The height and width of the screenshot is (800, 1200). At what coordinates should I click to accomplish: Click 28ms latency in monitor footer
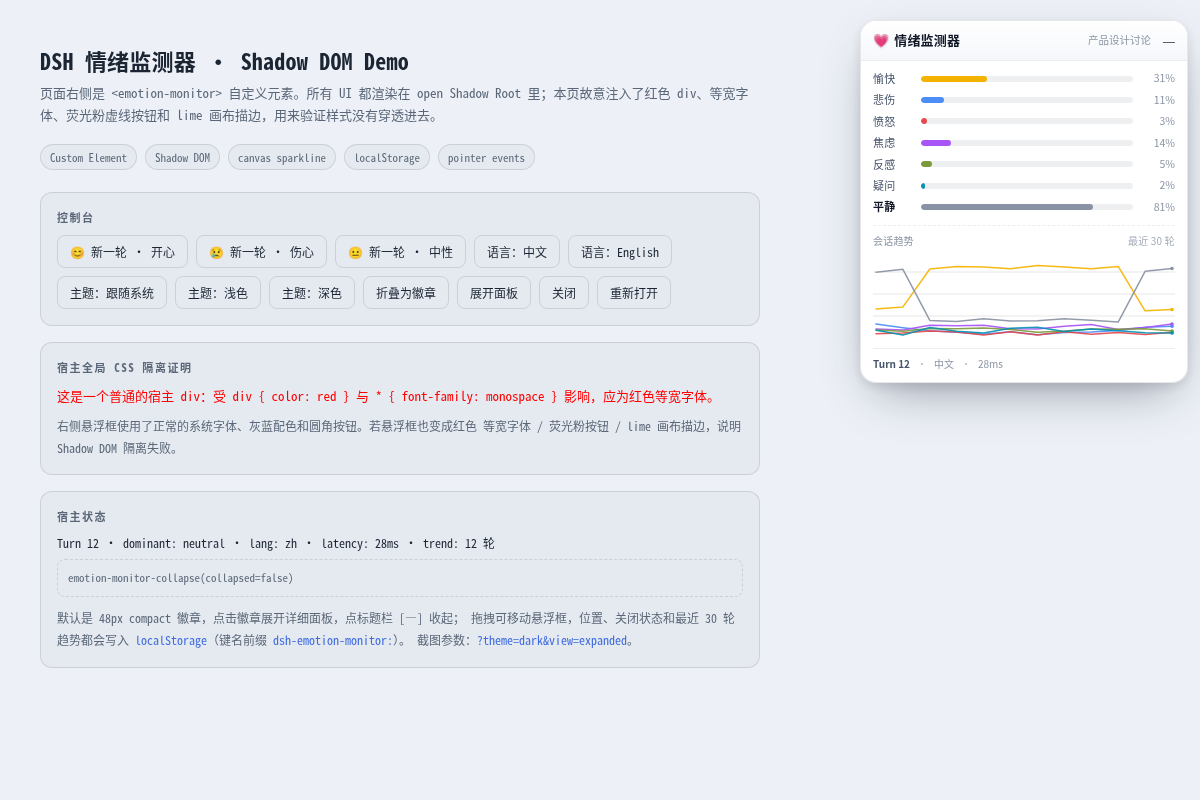pos(990,364)
